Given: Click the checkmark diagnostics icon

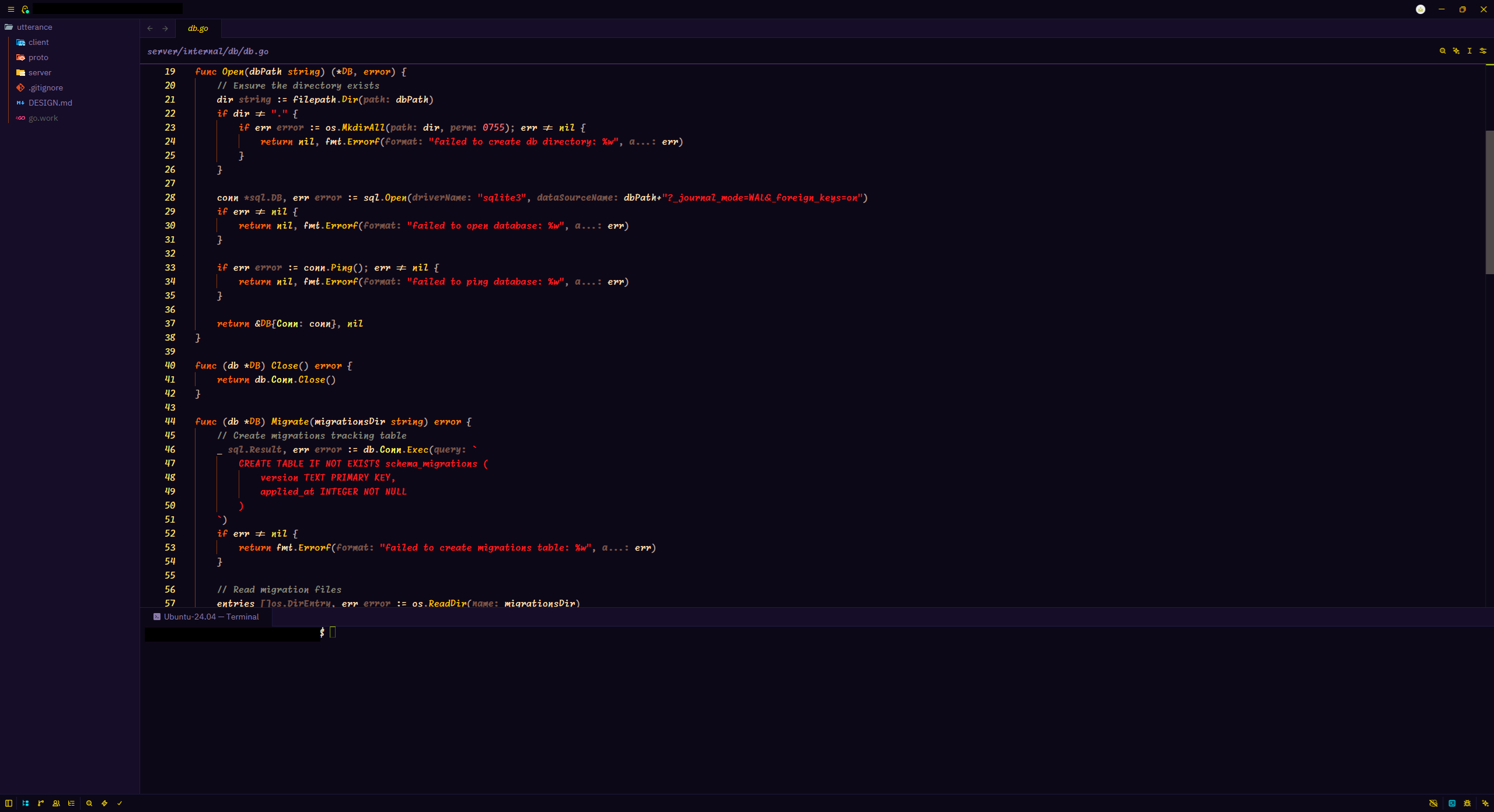Looking at the screenshot, I should pyautogui.click(x=120, y=803).
